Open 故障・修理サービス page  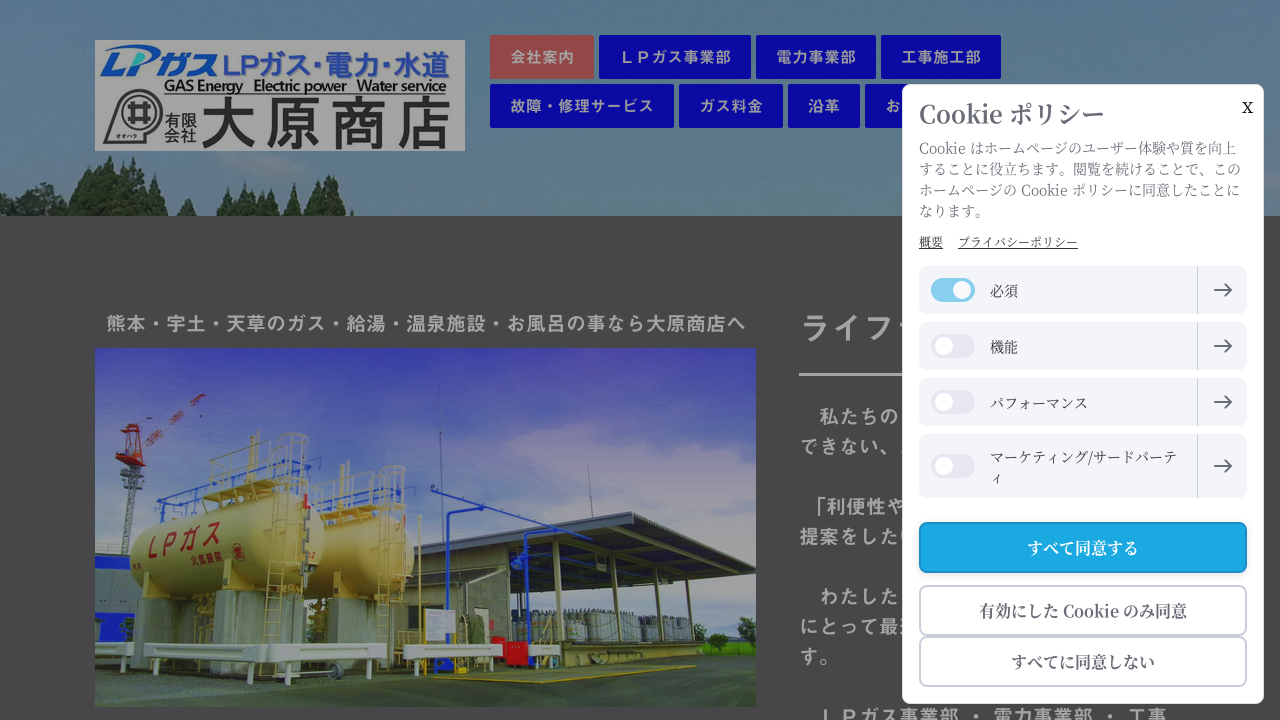582,106
